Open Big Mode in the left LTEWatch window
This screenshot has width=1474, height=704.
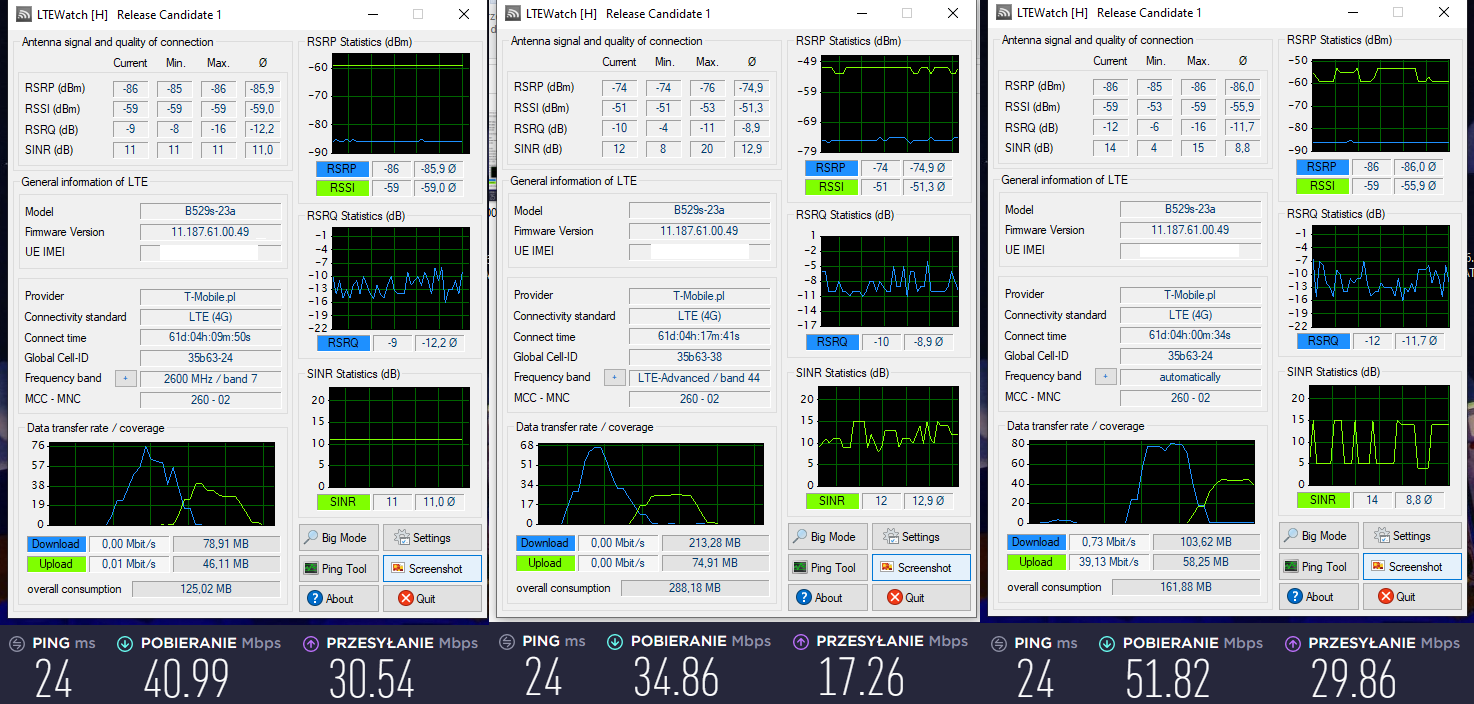tap(338, 538)
